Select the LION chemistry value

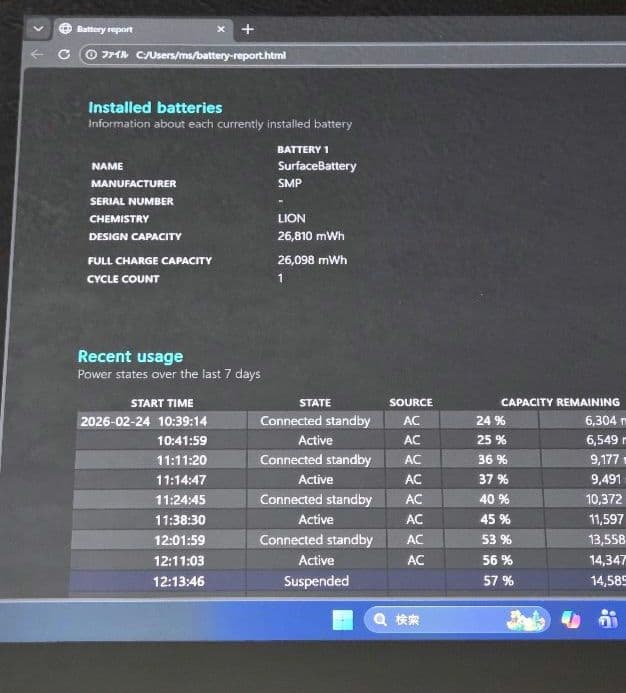click(x=291, y=218)
